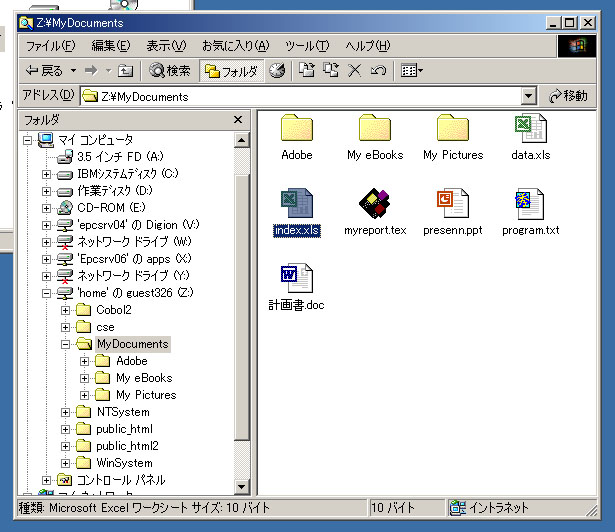This screenshot has height=532, width=615.
Task: Open the Edit (編集) menu
Action: pos(111,46)
